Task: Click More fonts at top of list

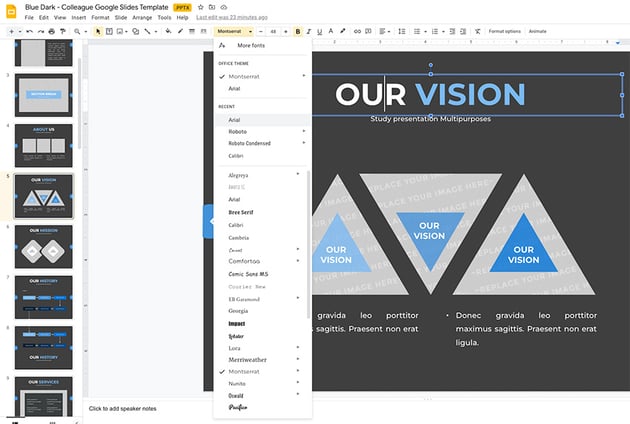Action: 252,46
